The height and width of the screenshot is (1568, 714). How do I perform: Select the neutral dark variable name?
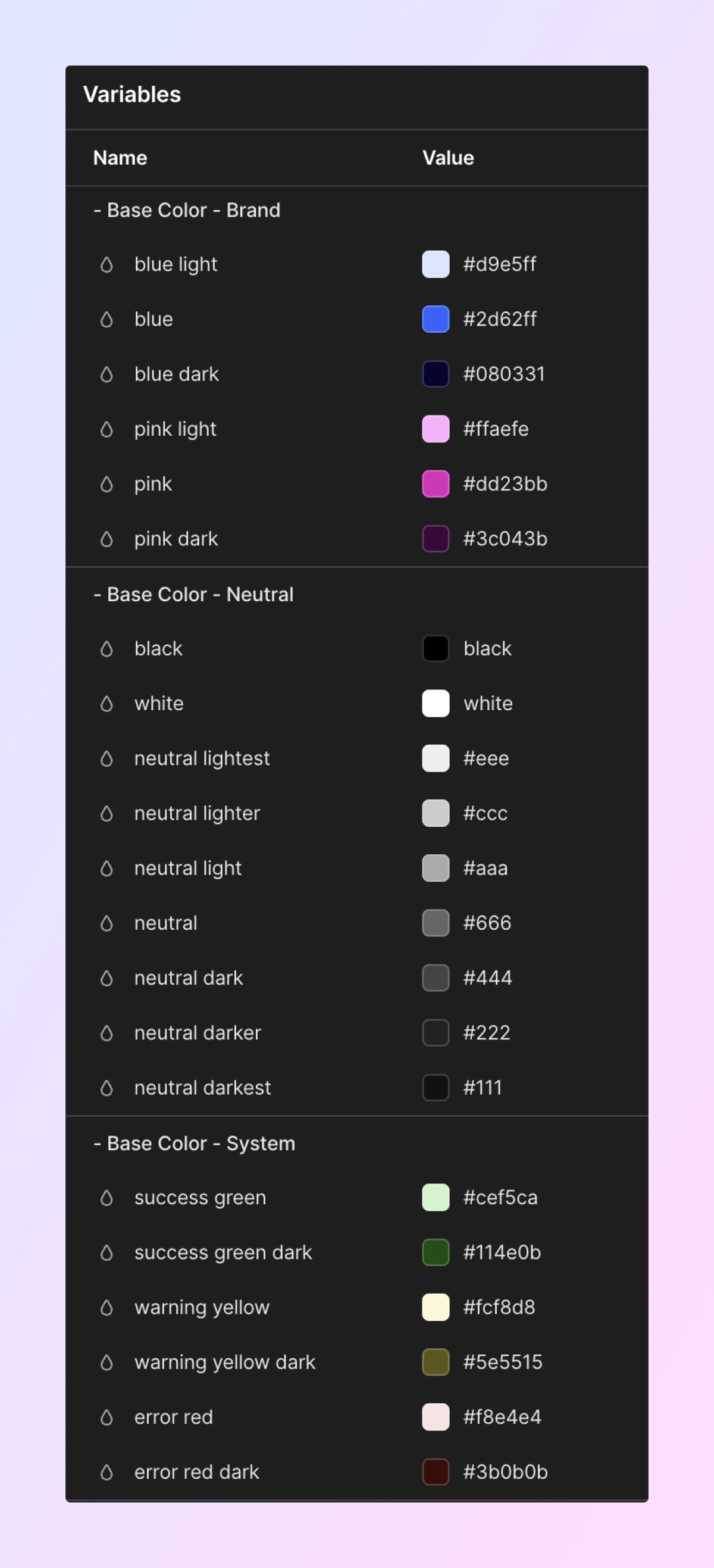189,977
